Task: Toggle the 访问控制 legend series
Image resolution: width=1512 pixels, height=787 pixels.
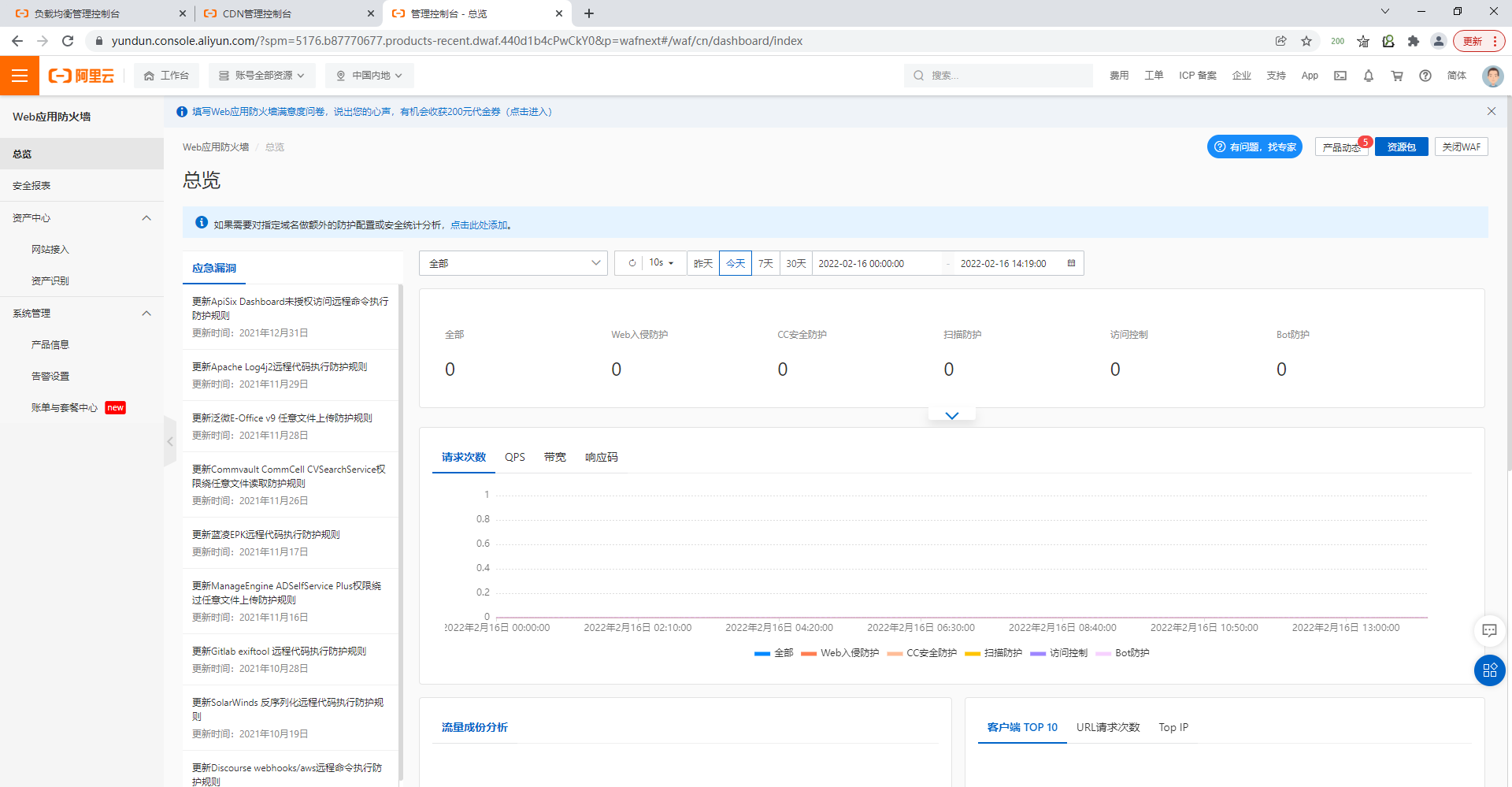Action: pyautogui.click(x=1059, y=653)
